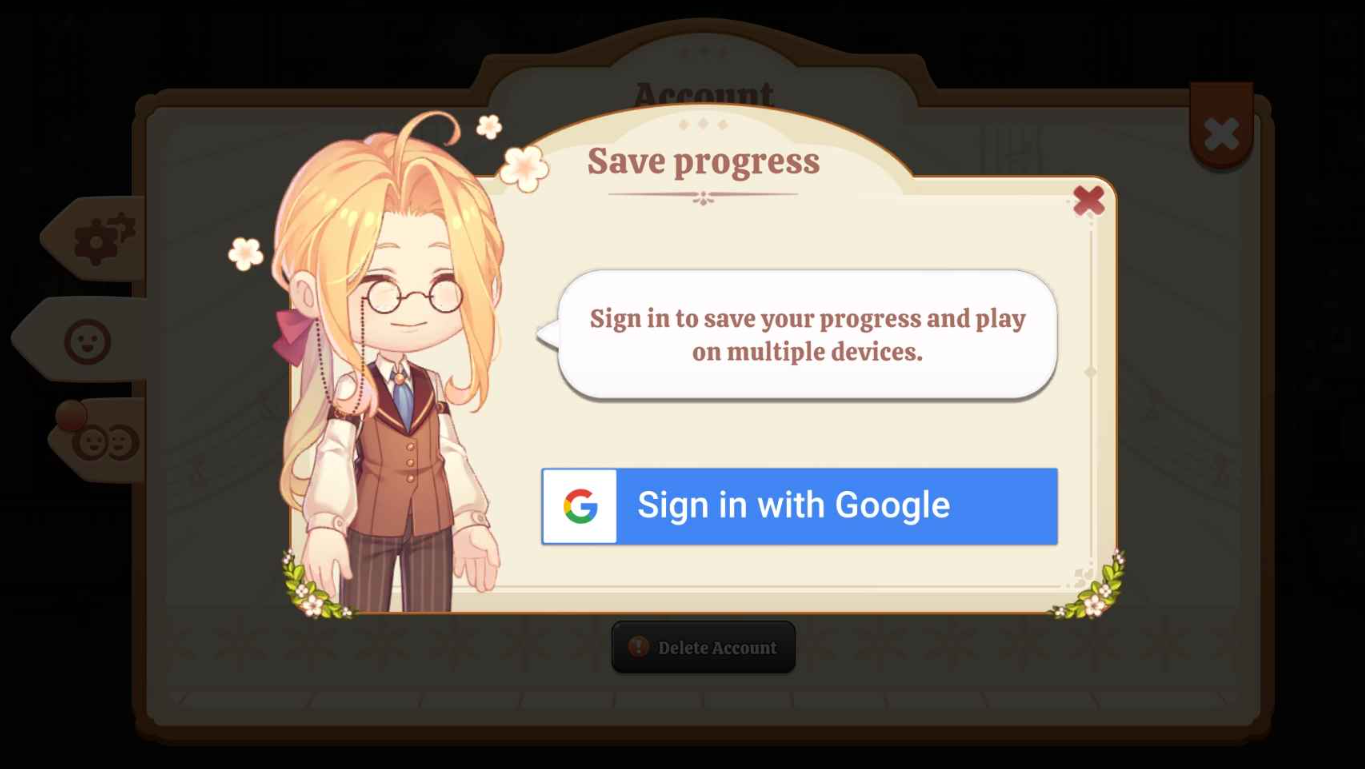Click the Account header title
Image resolution: width=1365 pixels, height=769 pixels.
click(x=703, y=95)
